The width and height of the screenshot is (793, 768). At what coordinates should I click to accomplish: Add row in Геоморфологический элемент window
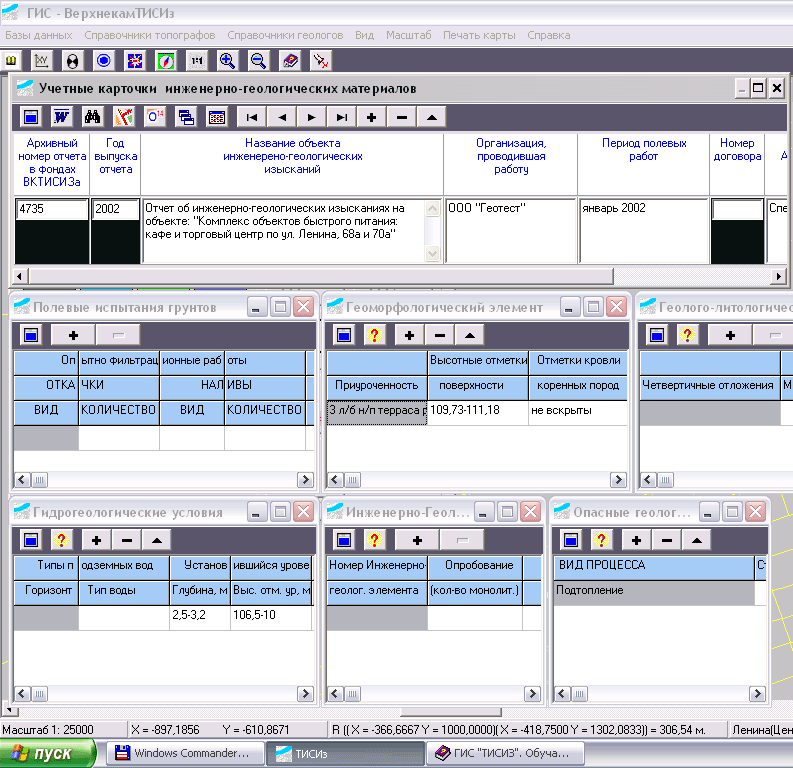pos(410,335)
